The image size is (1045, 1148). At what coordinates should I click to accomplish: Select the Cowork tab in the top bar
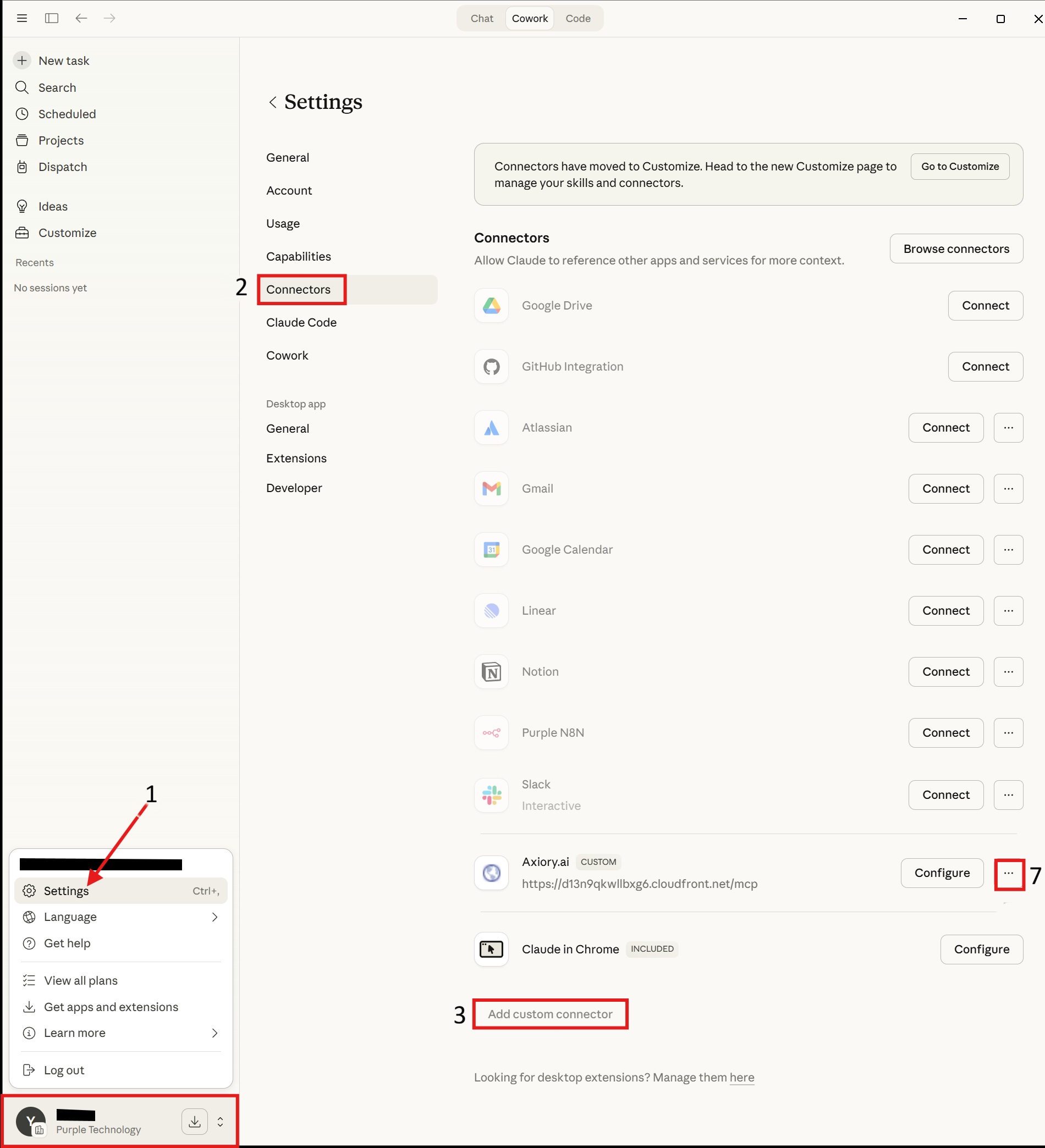530,18
